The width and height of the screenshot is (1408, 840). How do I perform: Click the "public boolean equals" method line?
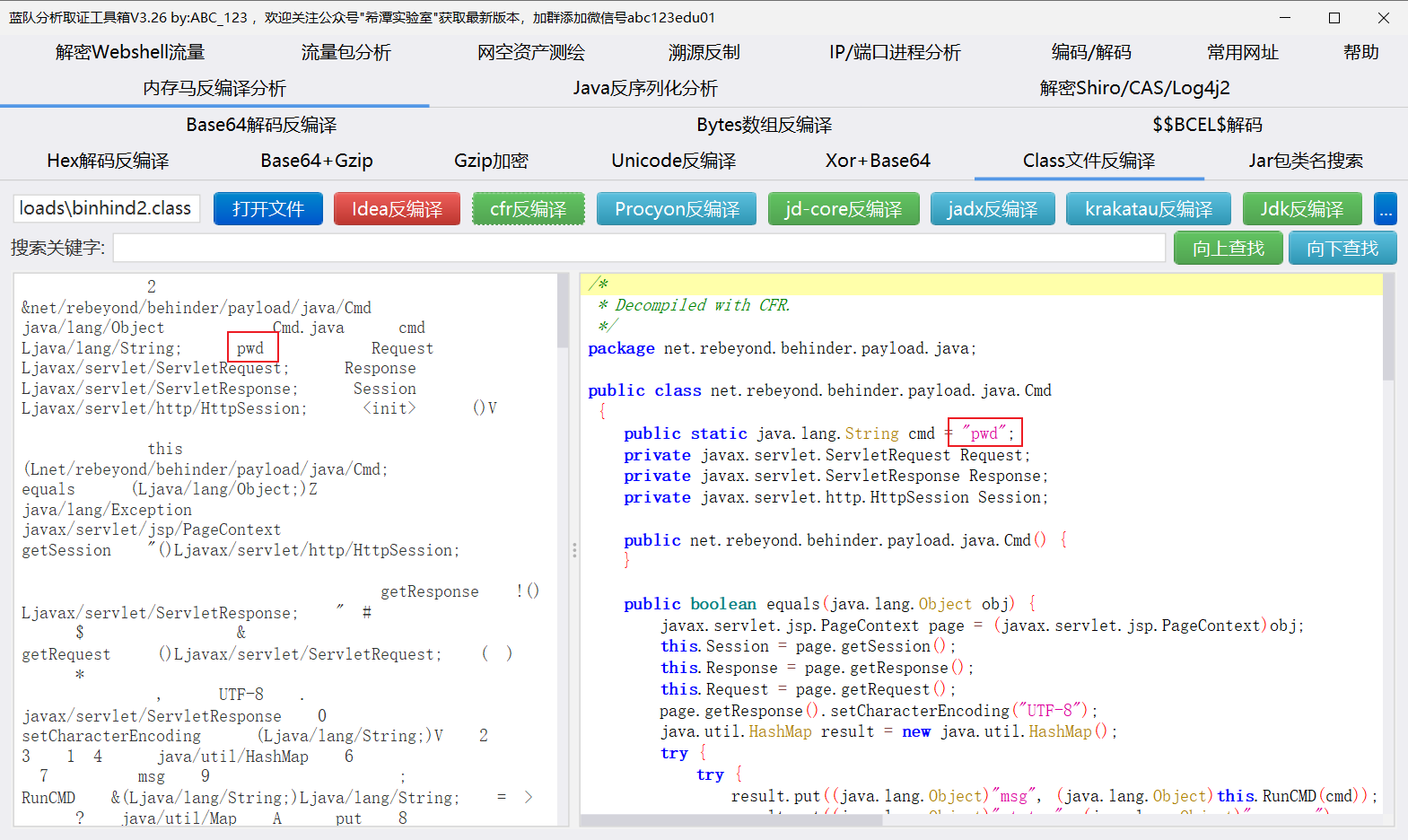[x=830, y=604]
